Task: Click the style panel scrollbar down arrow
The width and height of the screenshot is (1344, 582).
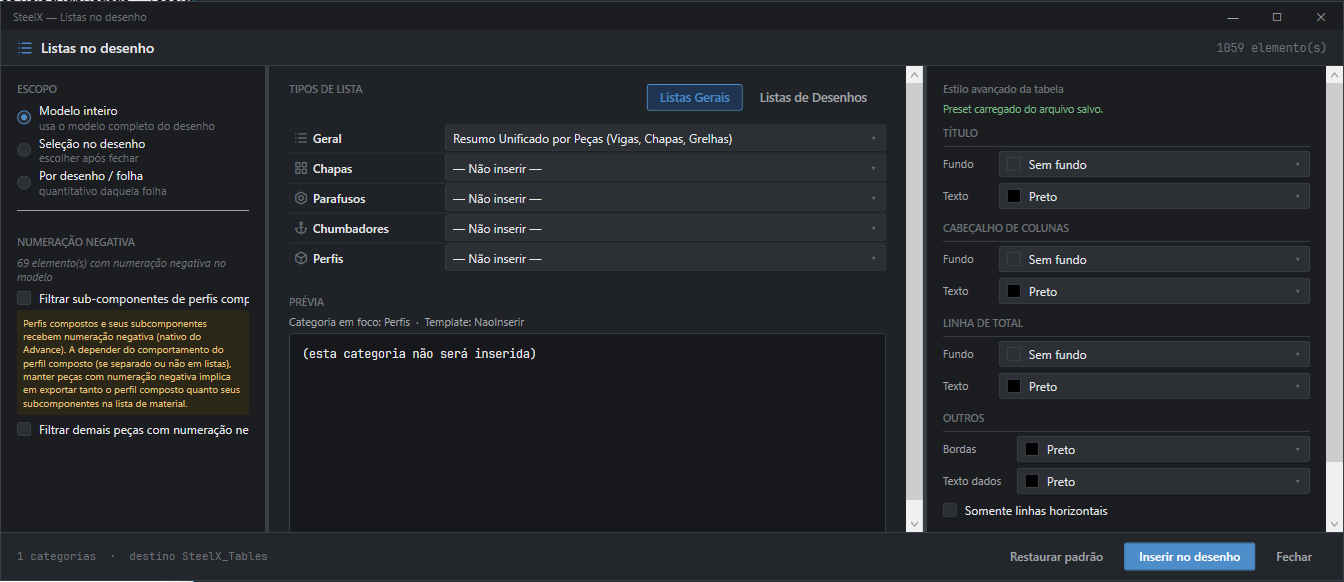Action: point(1332,523)
